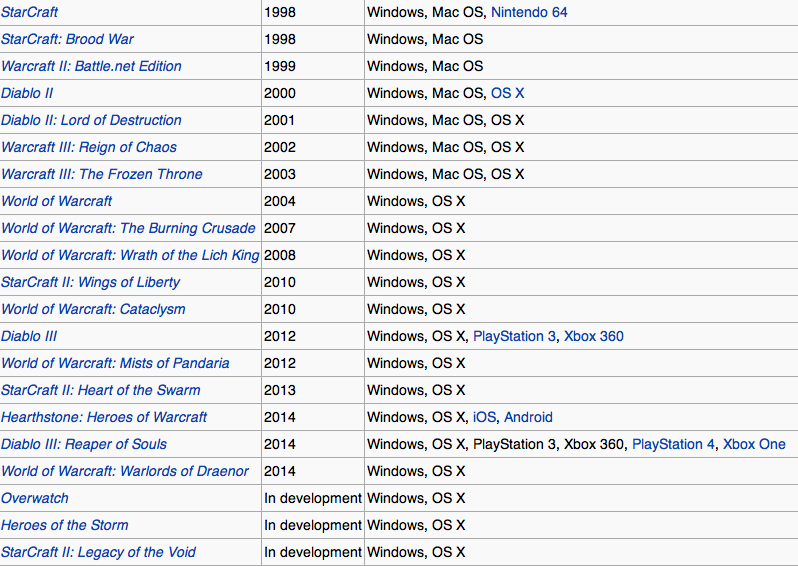Select year 2010 in Wings of Liberty row
This screenshot has height=566, width=798.
(x=280, y=282)
